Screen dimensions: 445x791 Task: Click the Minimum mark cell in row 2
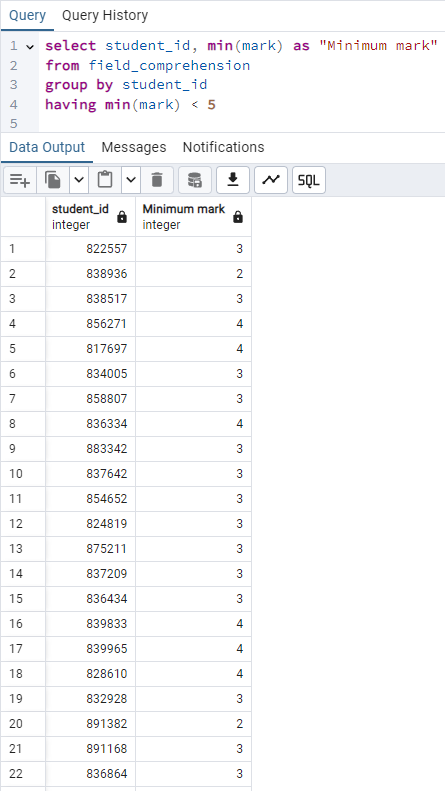point(193,274)
